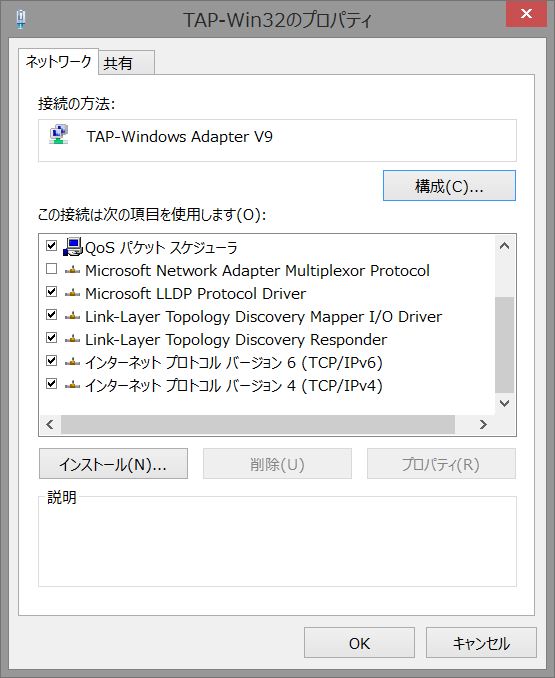555x678 pixels.
Task: Click the Topology Discovery Responder icon
Action: pos(73,339)
